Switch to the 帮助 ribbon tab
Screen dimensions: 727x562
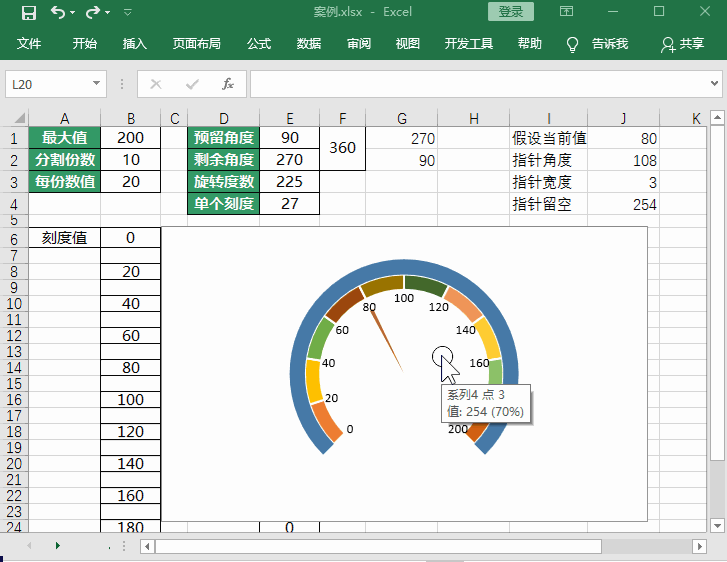pos(529,44)
